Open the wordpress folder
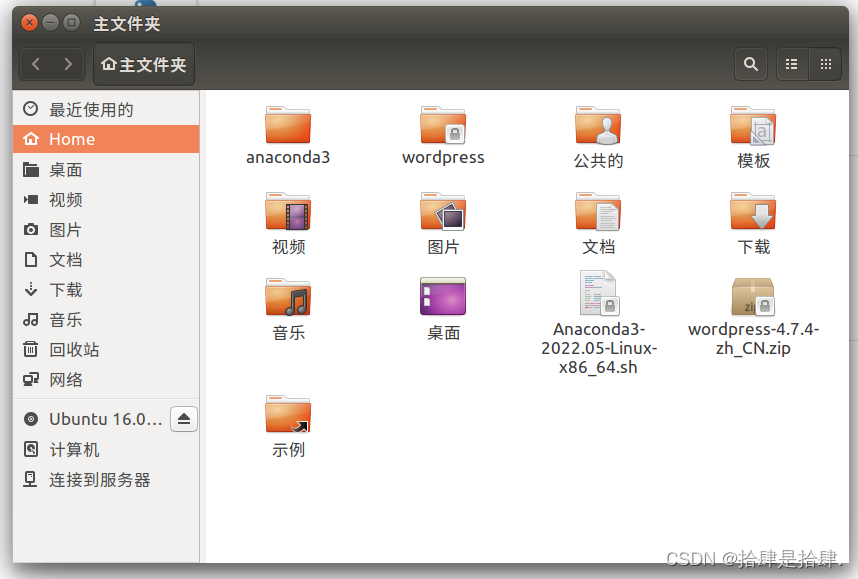Image resolution: width=858 pixels, height=579 pixels. [x=443, y=128]
